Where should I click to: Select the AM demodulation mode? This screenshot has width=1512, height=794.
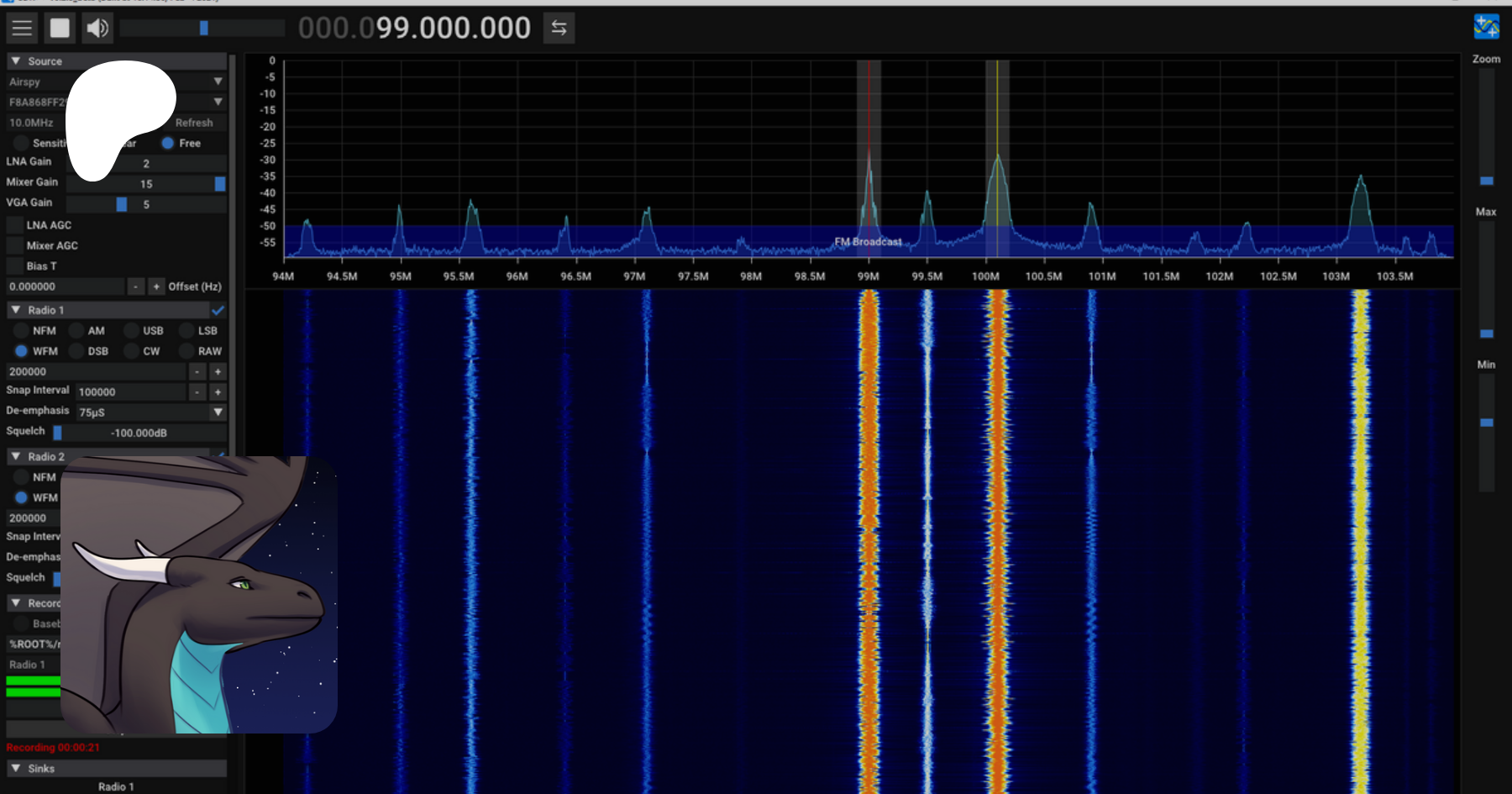pyautogui.click(x=77, y=331)
